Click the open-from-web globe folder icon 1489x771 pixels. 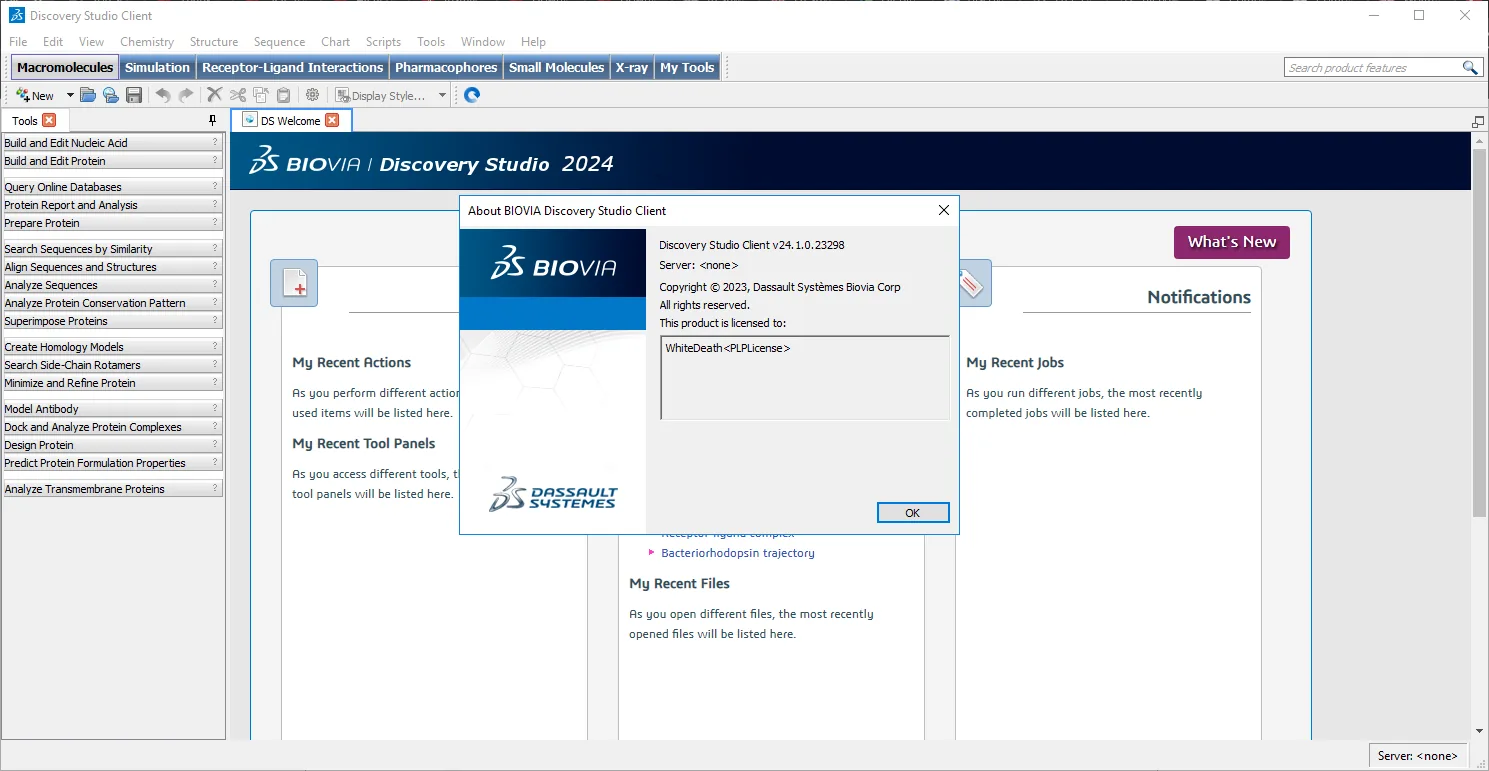tap(111, 95)
